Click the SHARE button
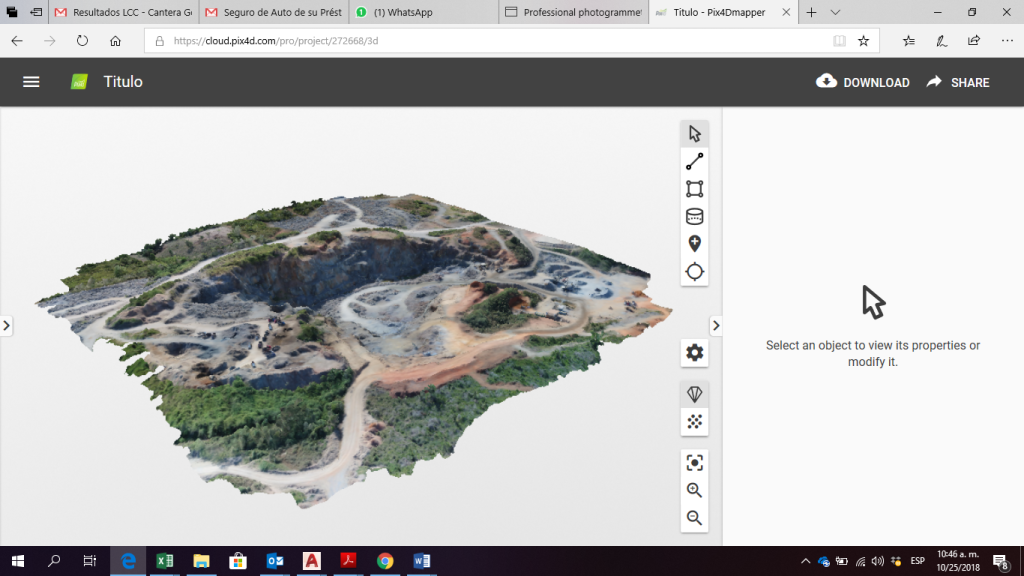Image resolution: width=1024 pixels, height=576 pixels. pos(958,82)
